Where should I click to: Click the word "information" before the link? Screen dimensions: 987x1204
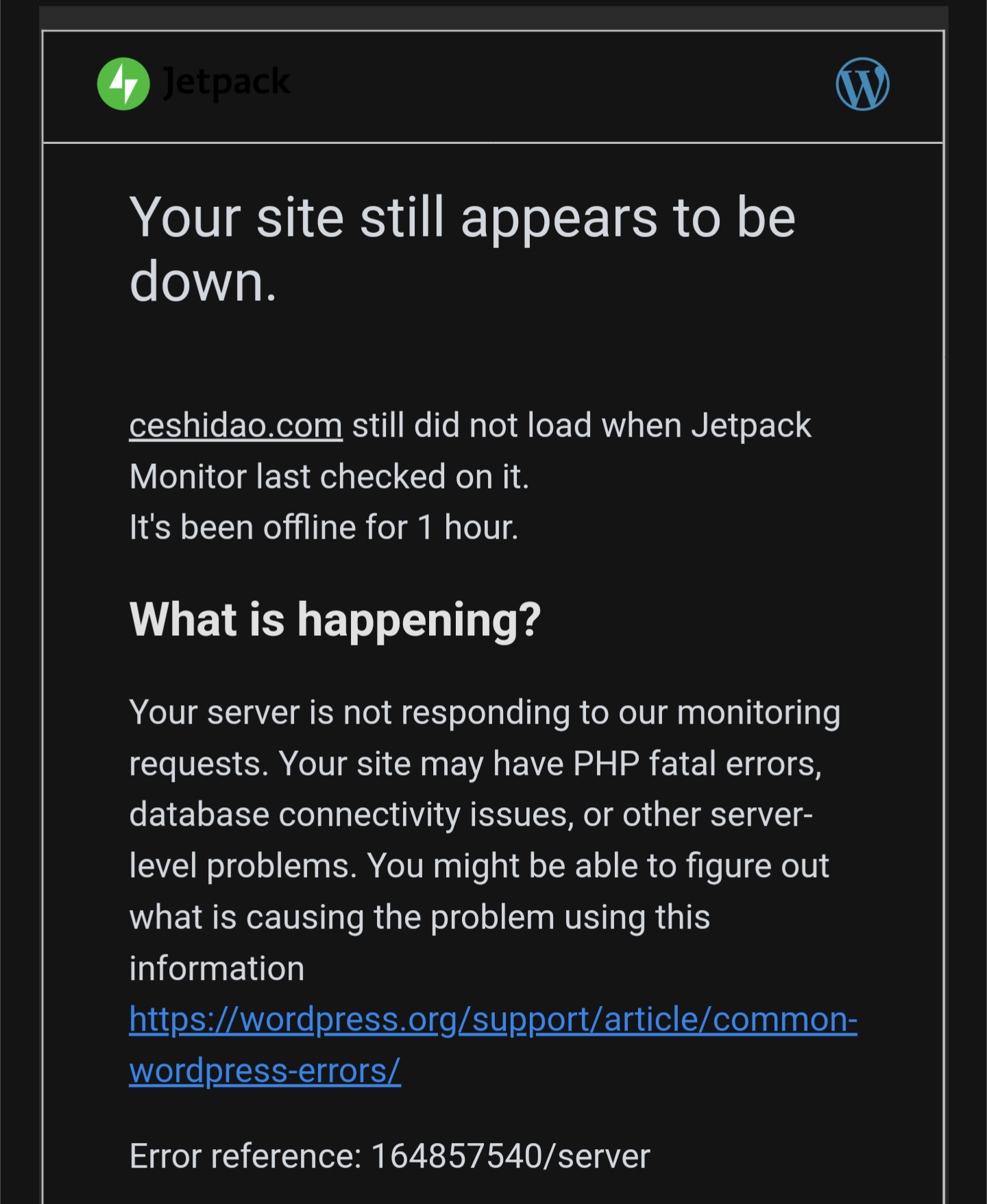point(217,969)
